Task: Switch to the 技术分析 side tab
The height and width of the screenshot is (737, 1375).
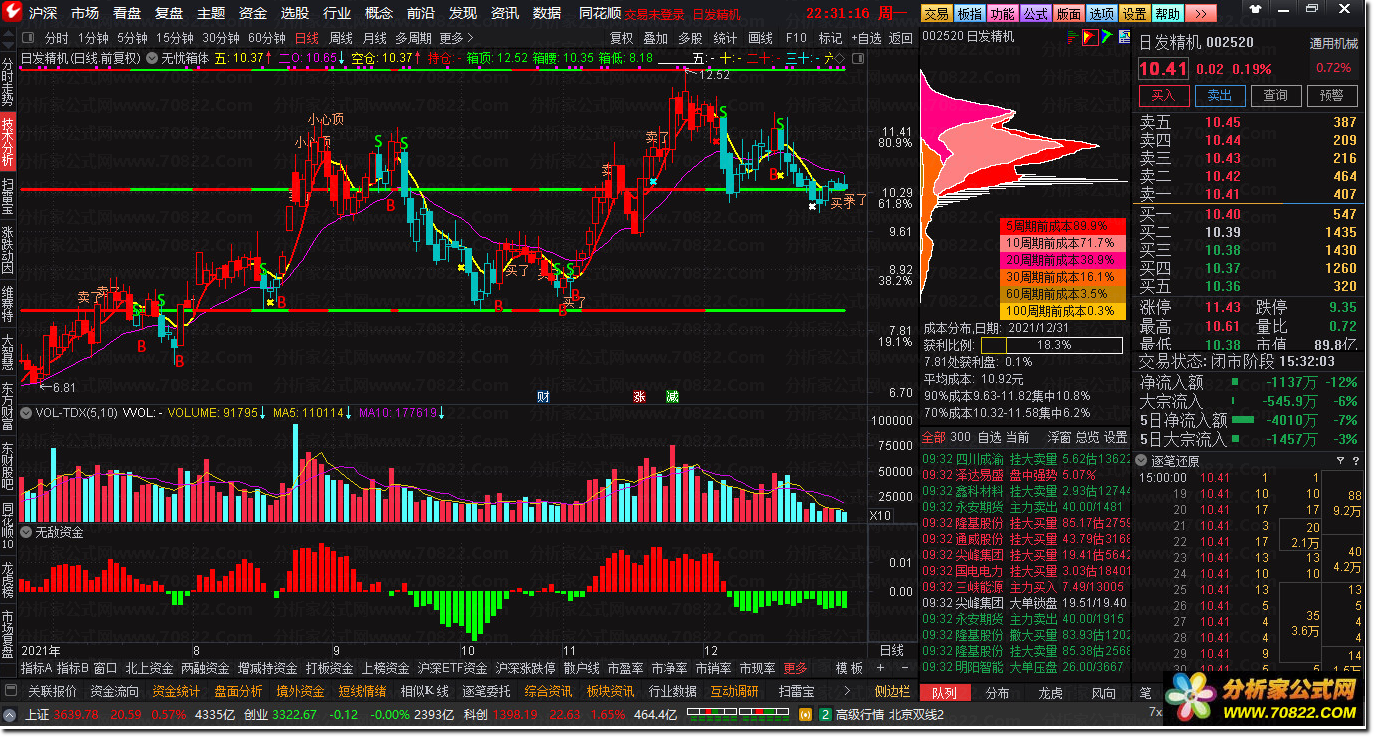Action: (x=8, y=142)
